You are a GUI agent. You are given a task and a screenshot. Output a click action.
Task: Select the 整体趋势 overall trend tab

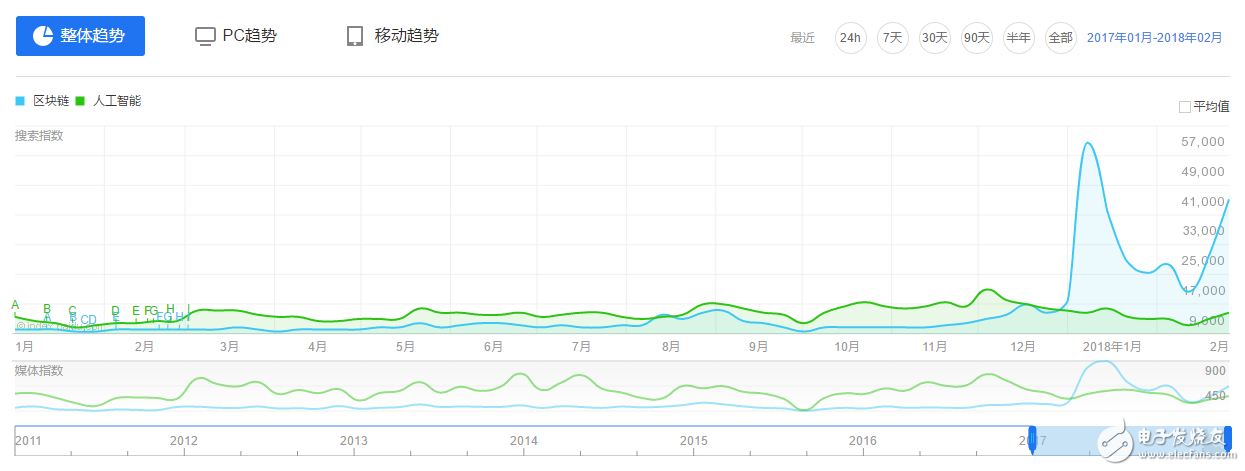[x=80, y=36]
